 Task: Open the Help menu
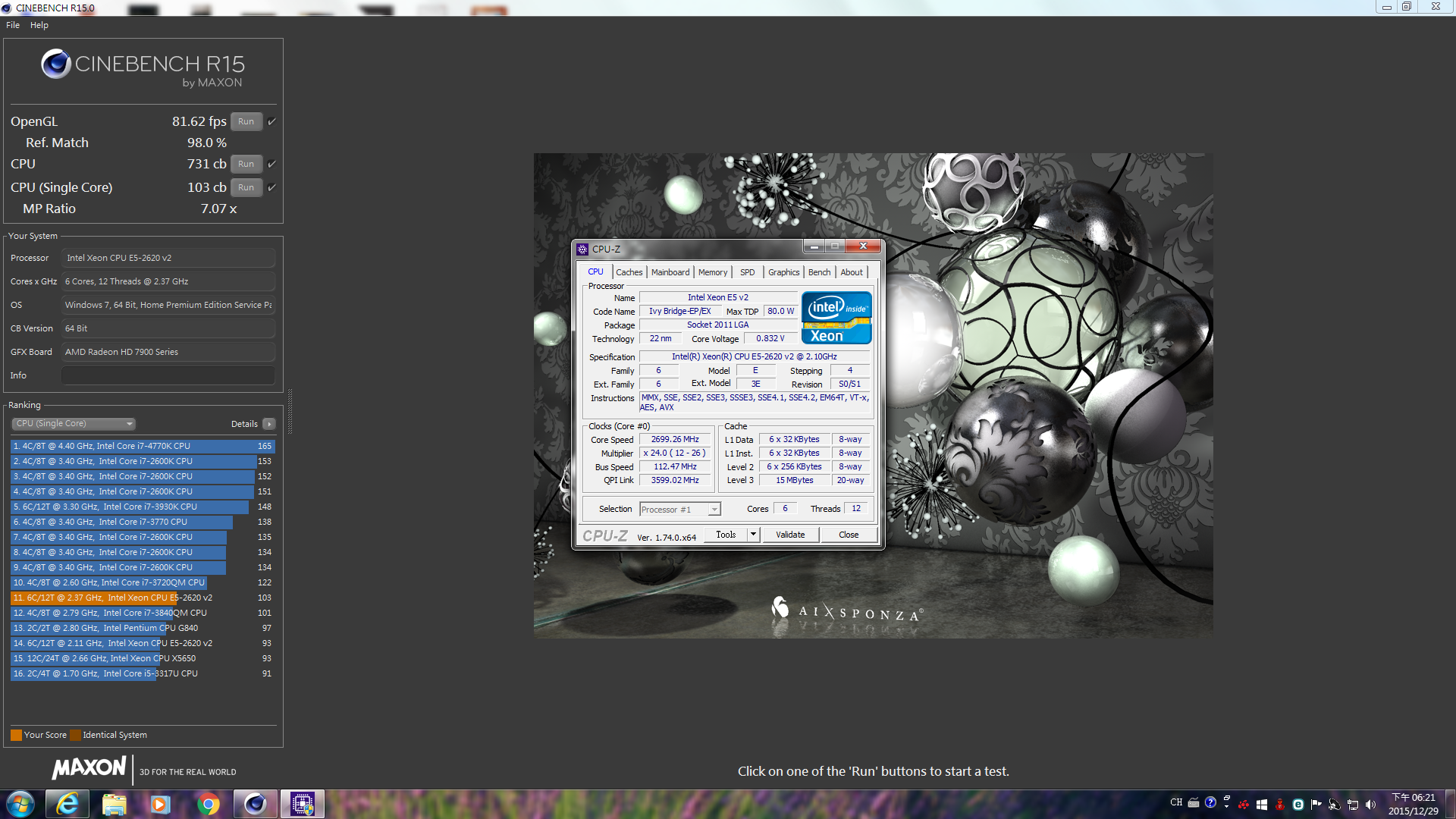(x=39, y=25)
